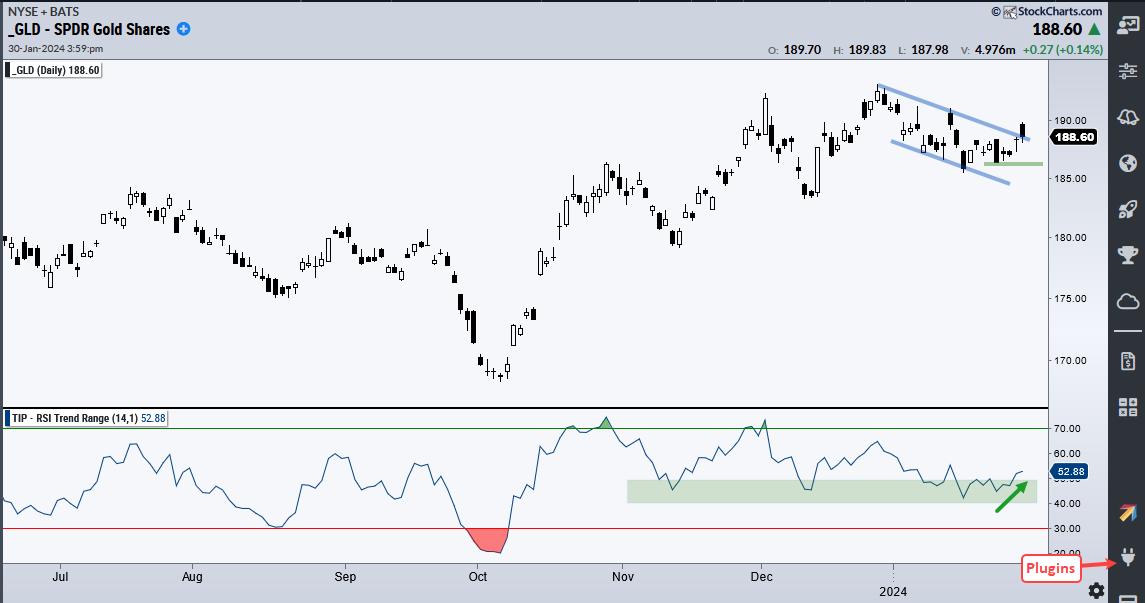This screenshot has height=603, width=1145.
Task: Click the colorful arrow icon in sidebar
Action: click(1127, 513)
